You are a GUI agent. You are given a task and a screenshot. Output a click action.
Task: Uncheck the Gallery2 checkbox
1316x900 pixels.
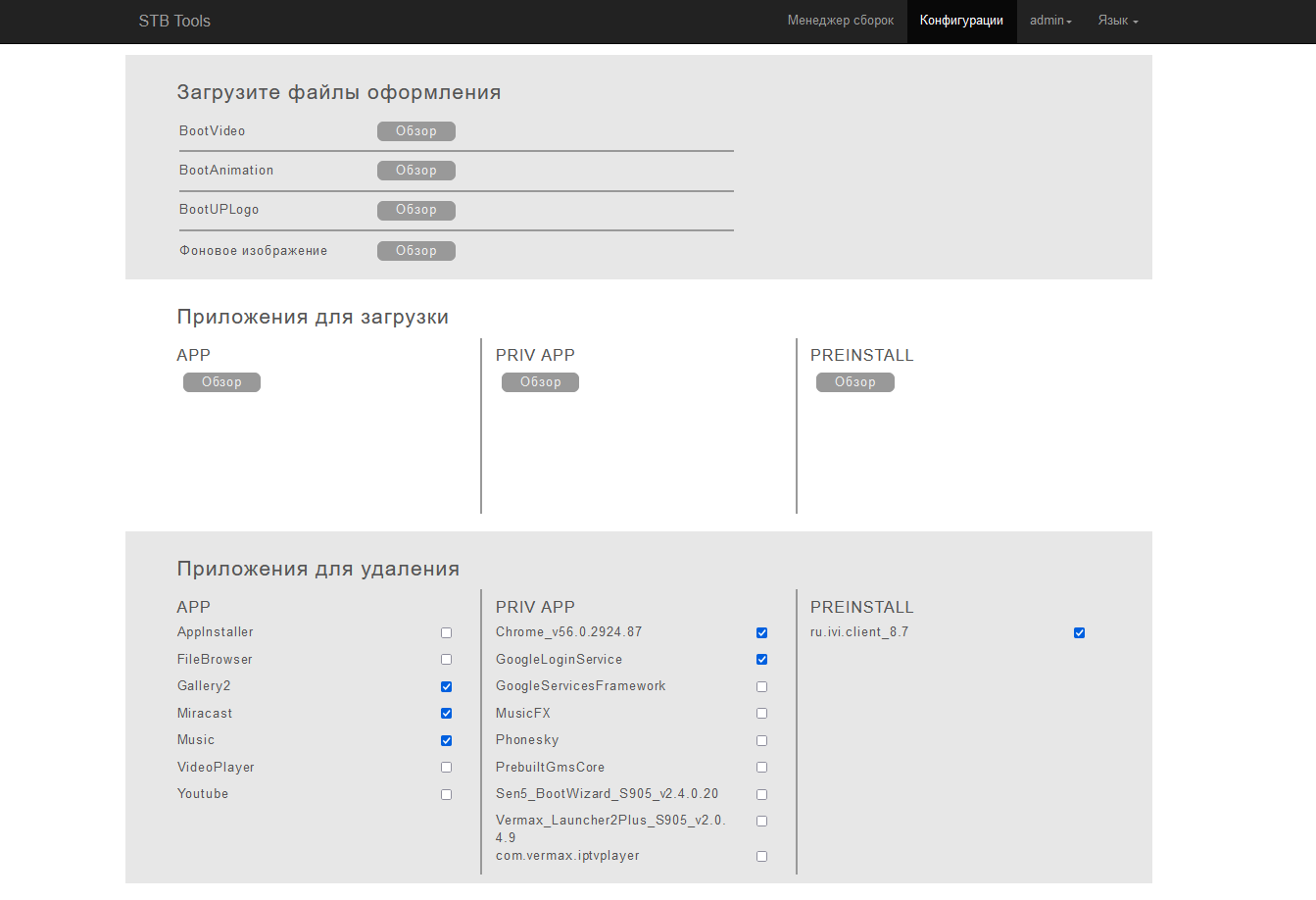[446, 687]
